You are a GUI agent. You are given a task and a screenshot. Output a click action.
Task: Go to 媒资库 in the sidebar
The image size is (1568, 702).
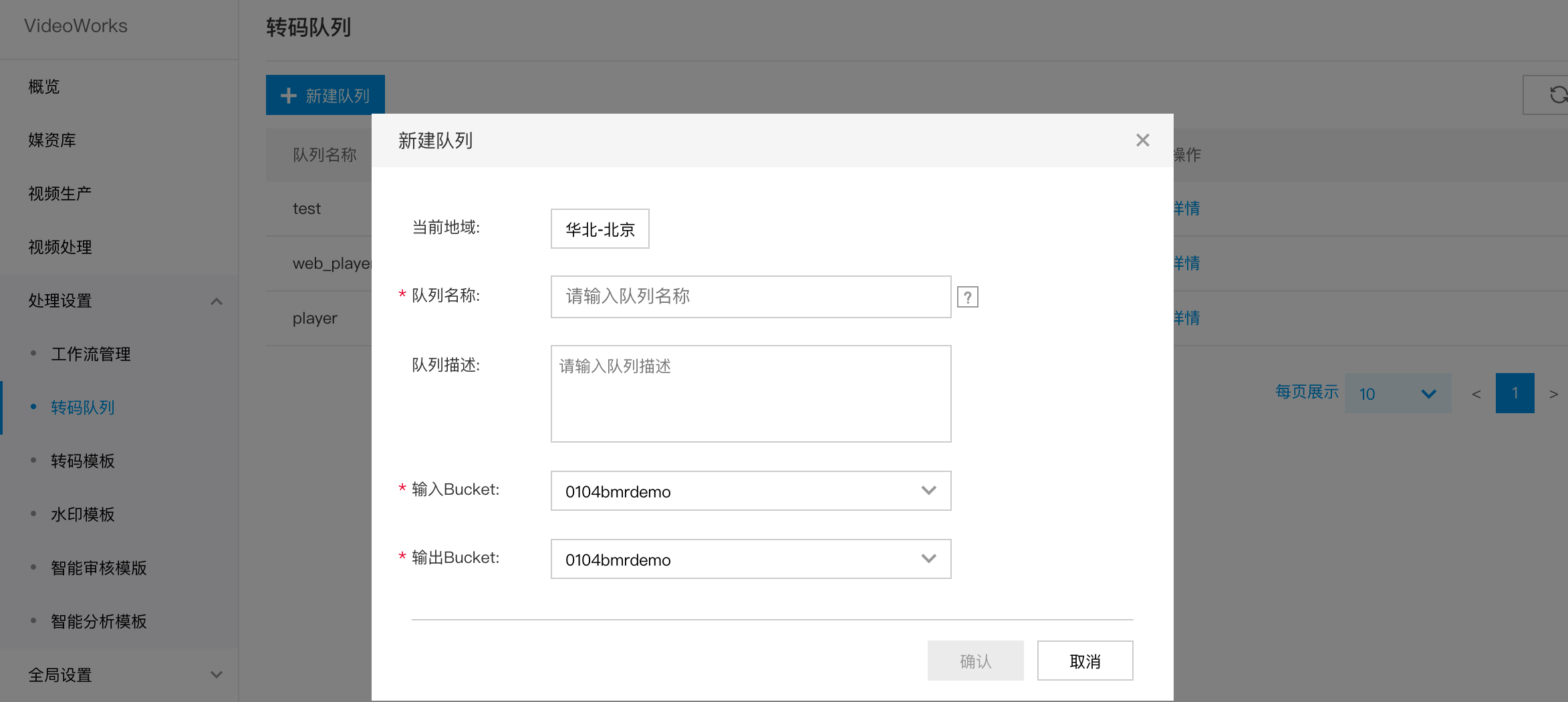(x=52, y=140)
